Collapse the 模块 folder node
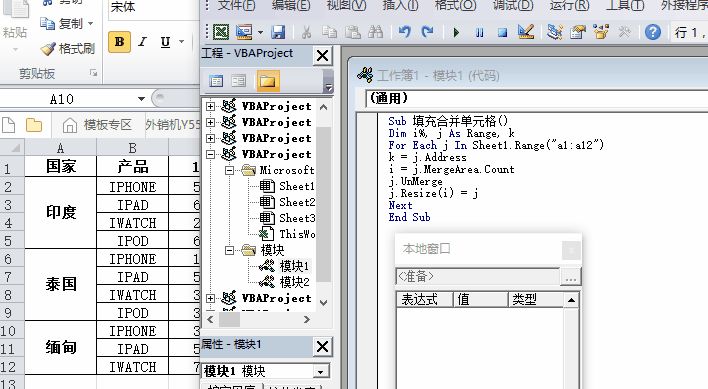Image resolution: width=708 pixels, height=389 pixels. pyautogui.click(x=229, y=250)
